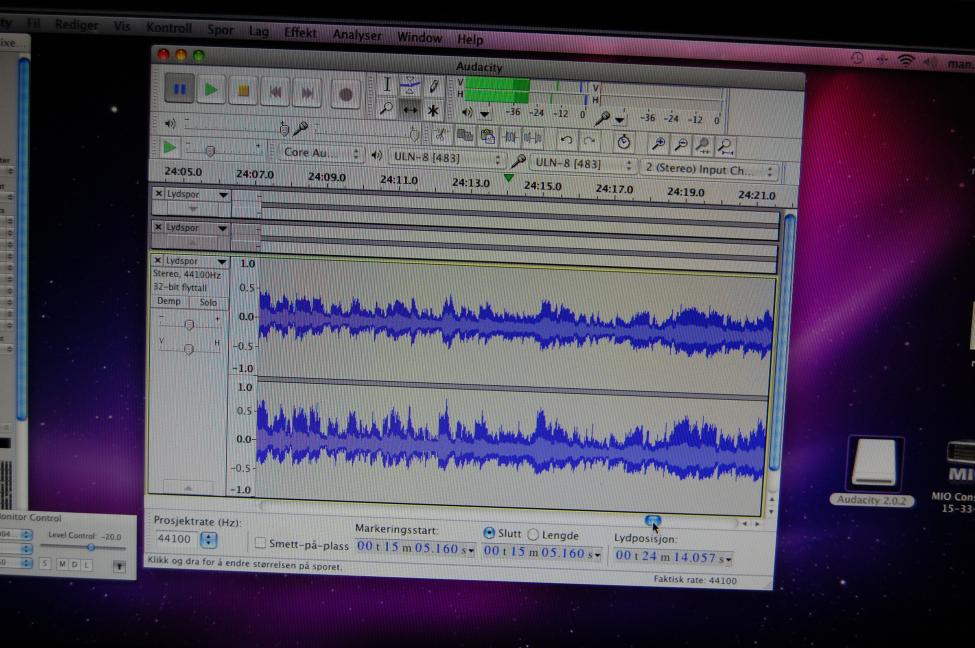
Task: Select the Multi-tool asterisk
Action: [x=433, y=111]
